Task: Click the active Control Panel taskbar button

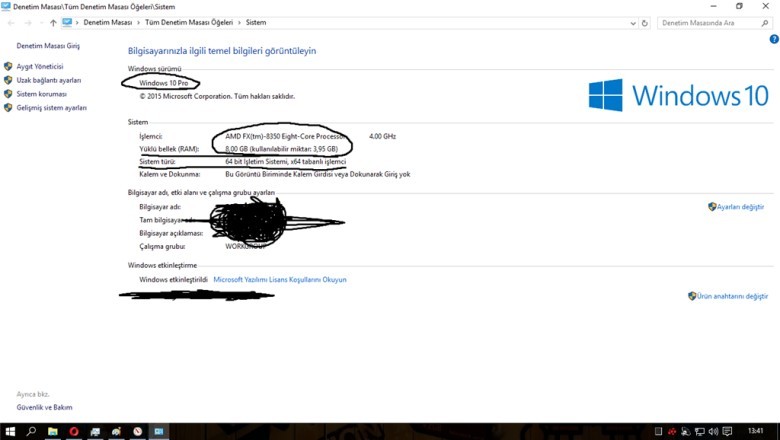Action: tap(159, 432)
